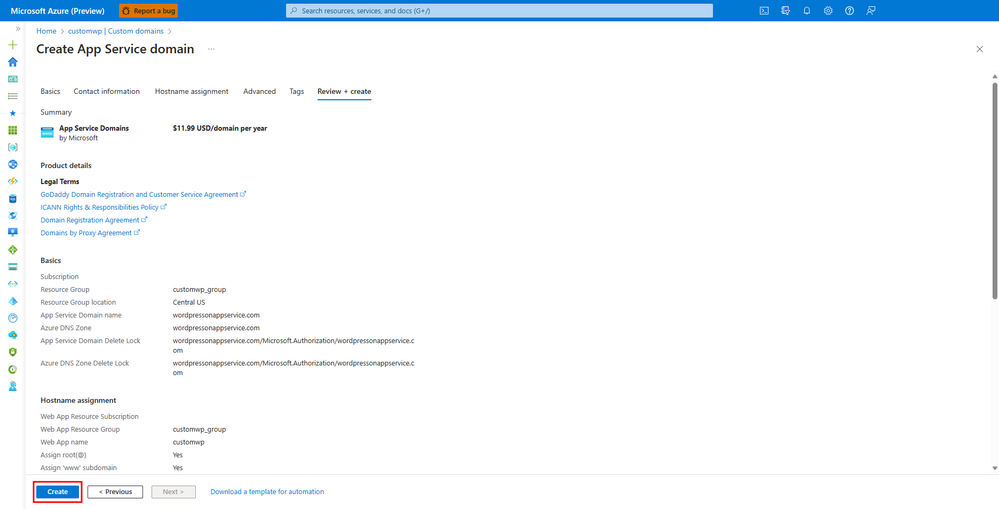This screenshot has width=999, height=509.
Task: Open the Directories and subscriptions filter icon
Action: coord(786,11)
